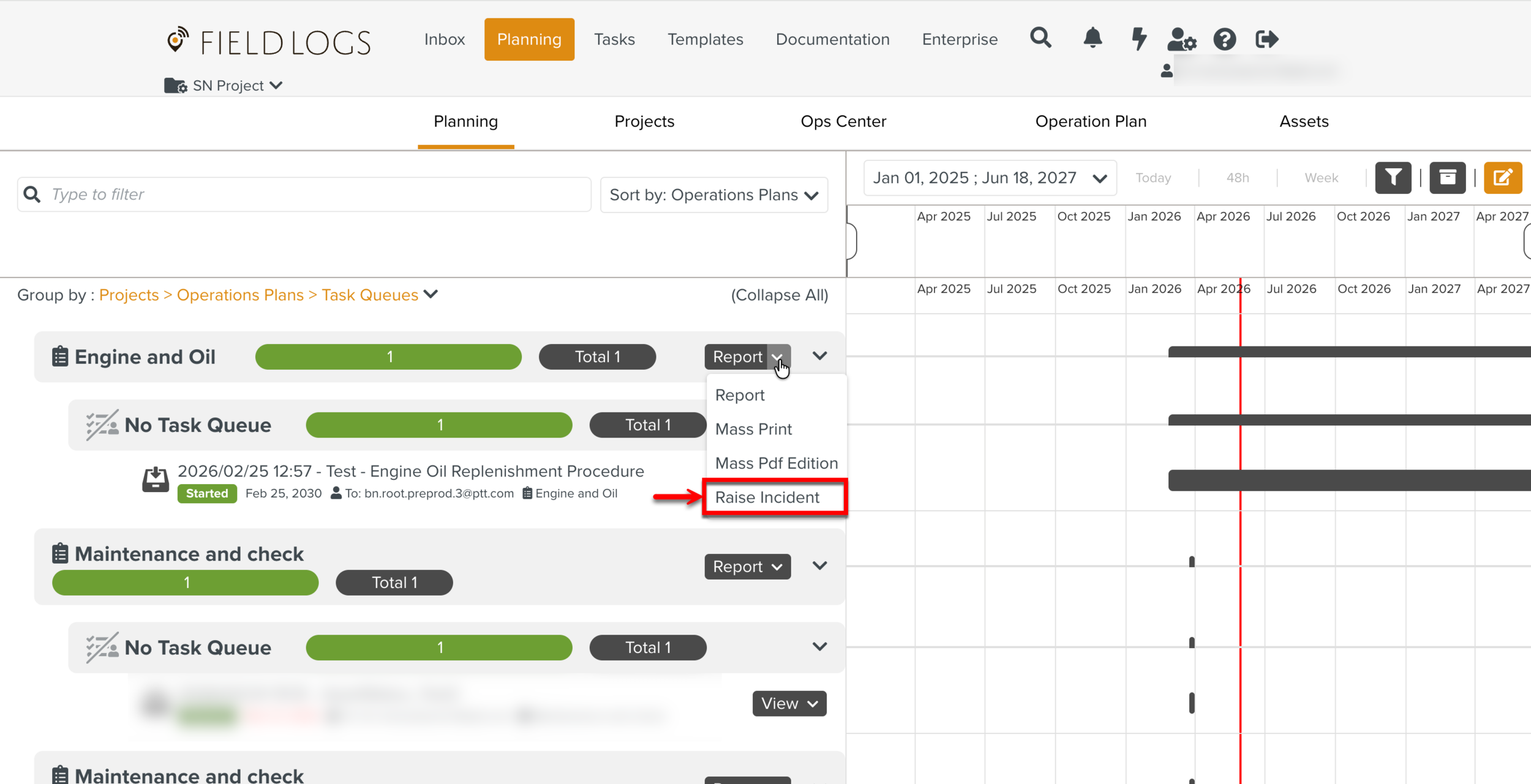Collapse the No Task Queue under Maintenance
This screenshot has width=1531, height=784.
pos(819,646)
